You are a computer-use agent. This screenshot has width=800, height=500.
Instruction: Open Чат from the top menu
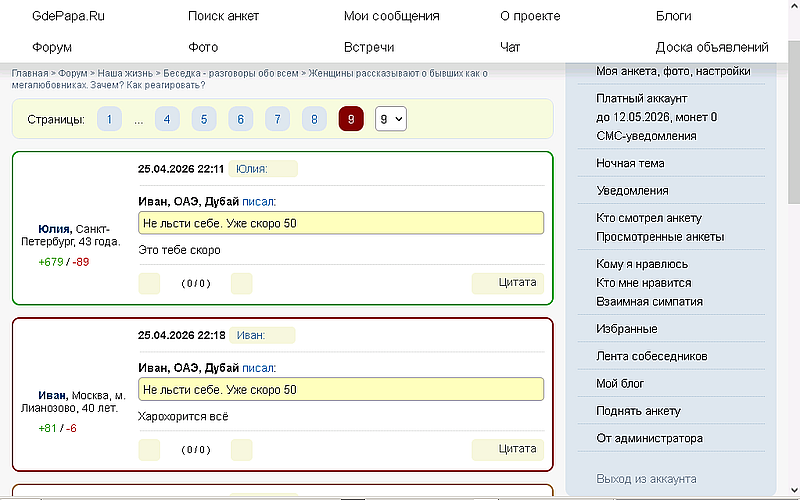click(510, 47)
